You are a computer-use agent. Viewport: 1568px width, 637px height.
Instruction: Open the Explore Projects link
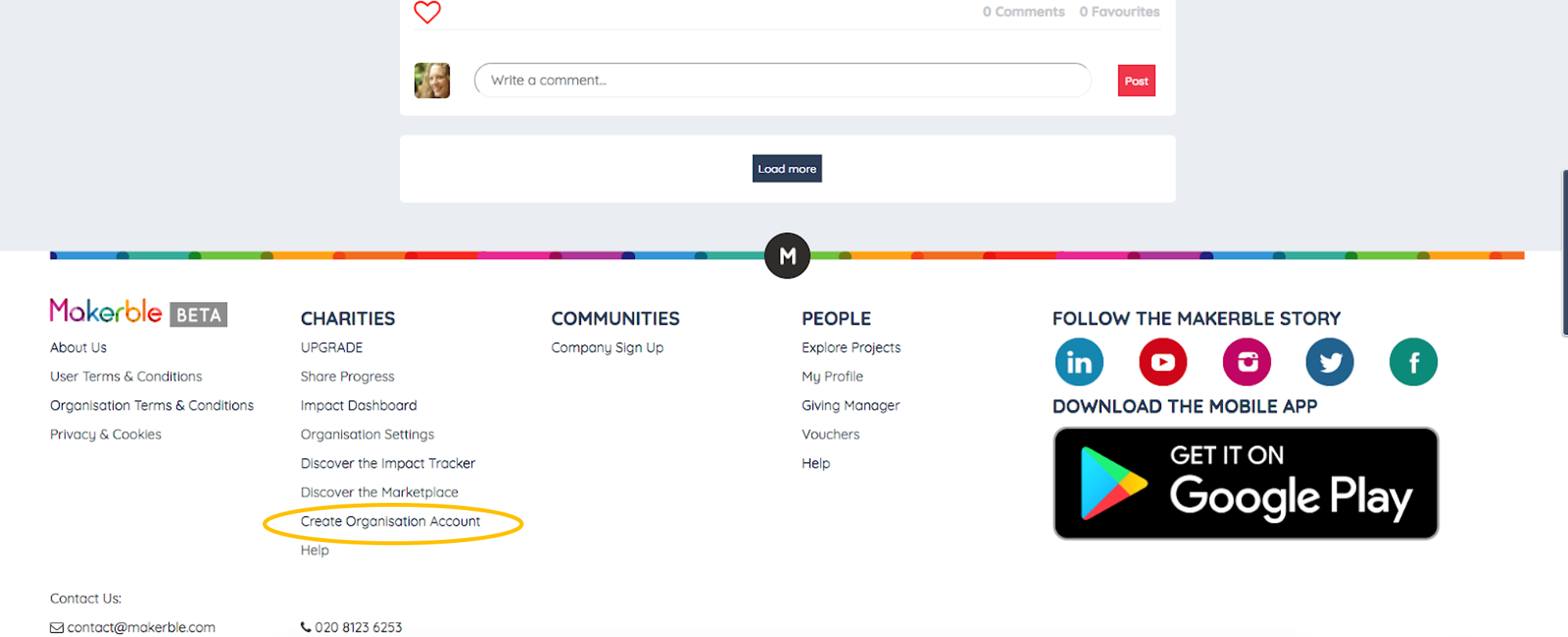tap(851, 348)
